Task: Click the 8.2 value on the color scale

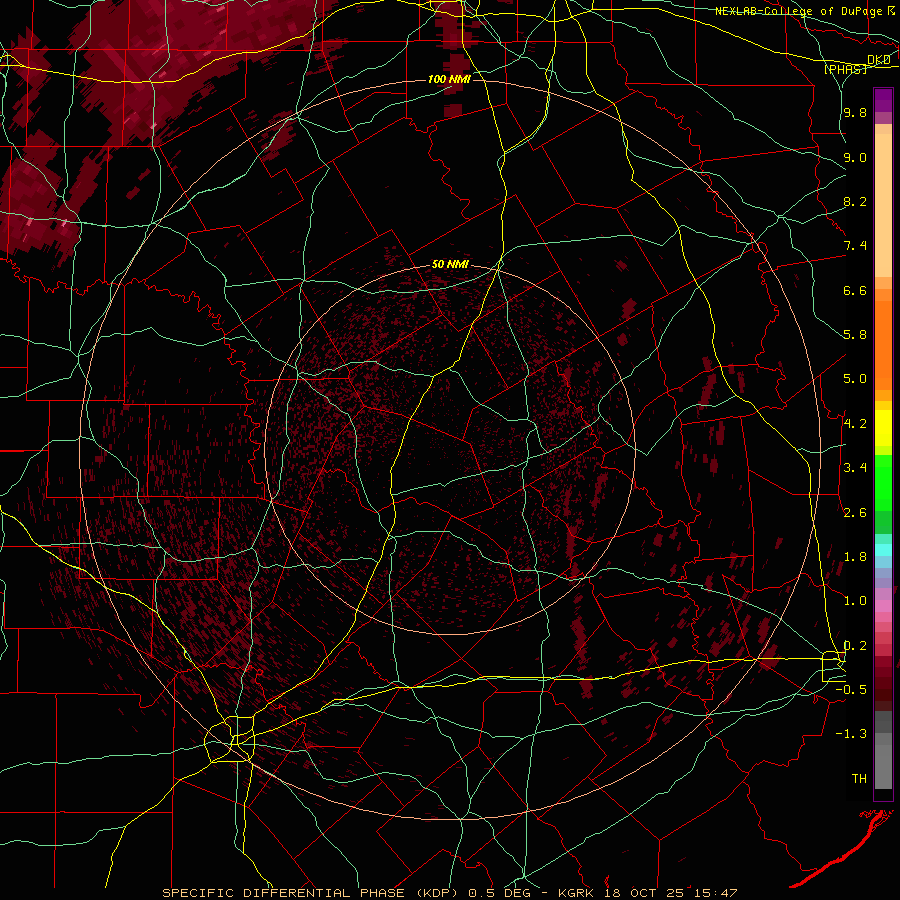Action: [855, 201]
